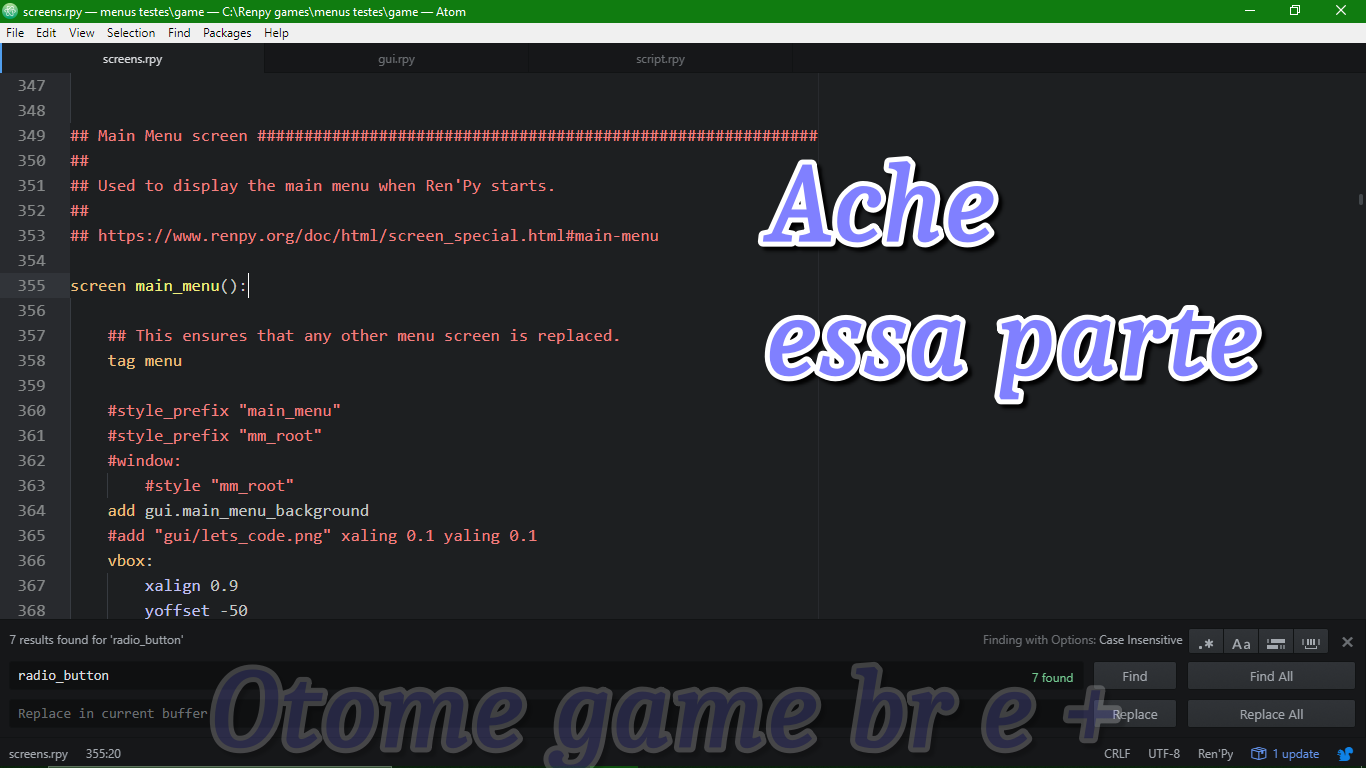1366x768 pixels.
Task: Toggle 'only in selection' search option
Action: point(1275,641)
